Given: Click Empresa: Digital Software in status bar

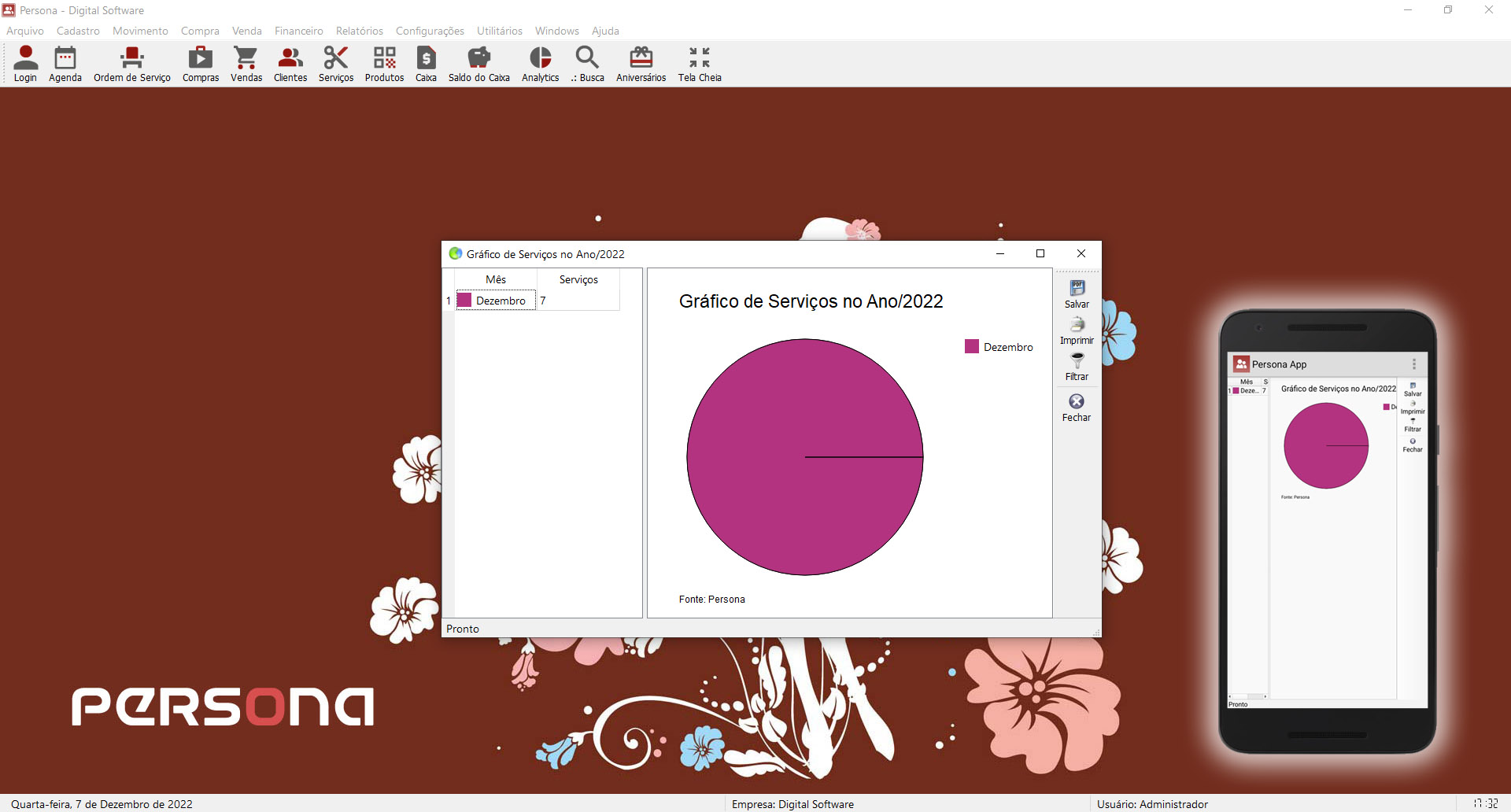Looking at the screenshot, I should pyautogui.click(x=792, y=804).
